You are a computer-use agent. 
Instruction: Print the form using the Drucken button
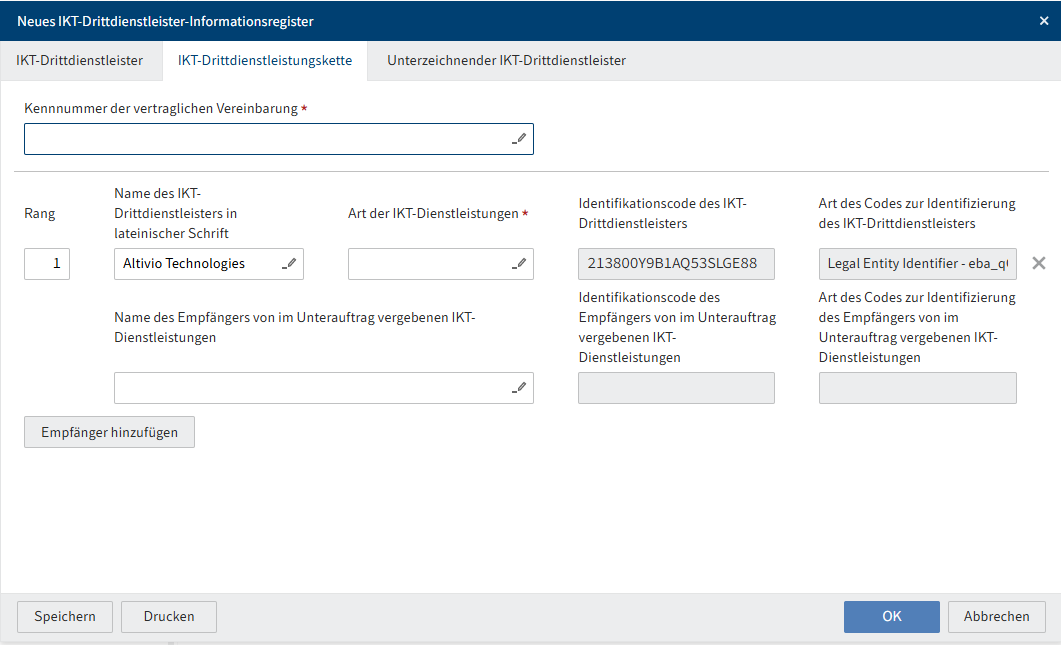pos(168,616)
